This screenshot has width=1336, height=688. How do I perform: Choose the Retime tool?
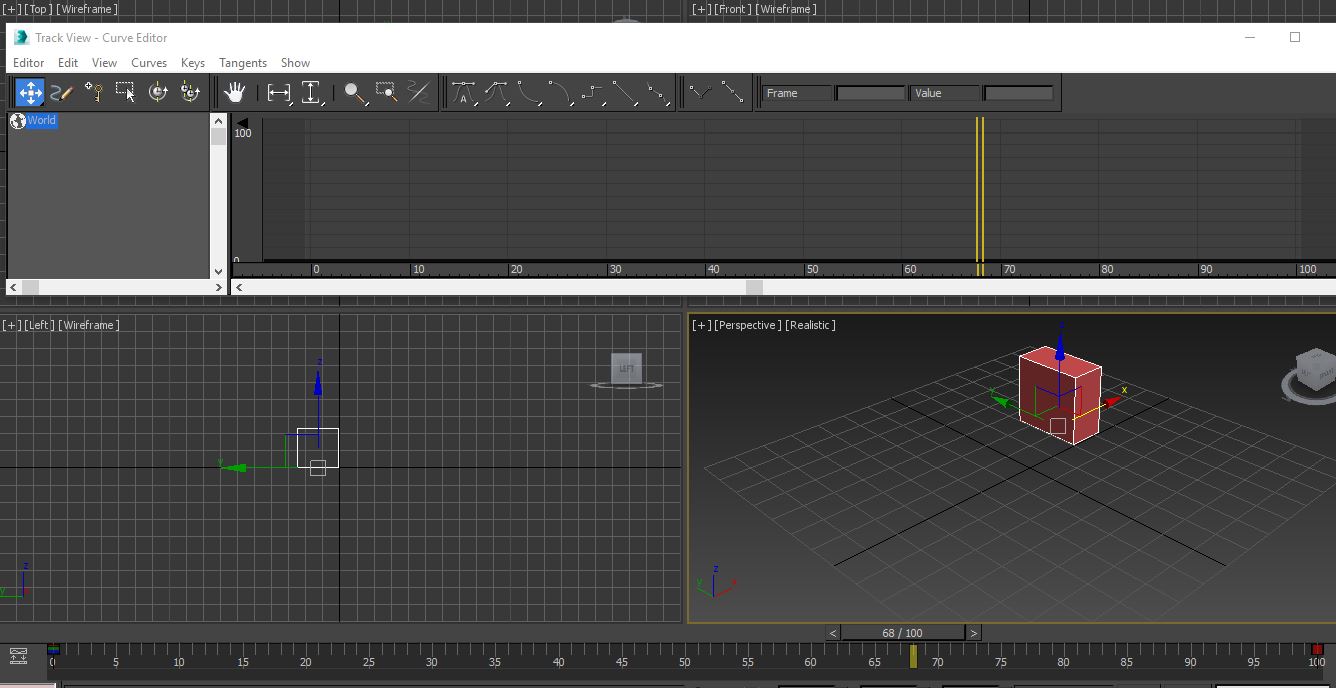coord(158,93)
